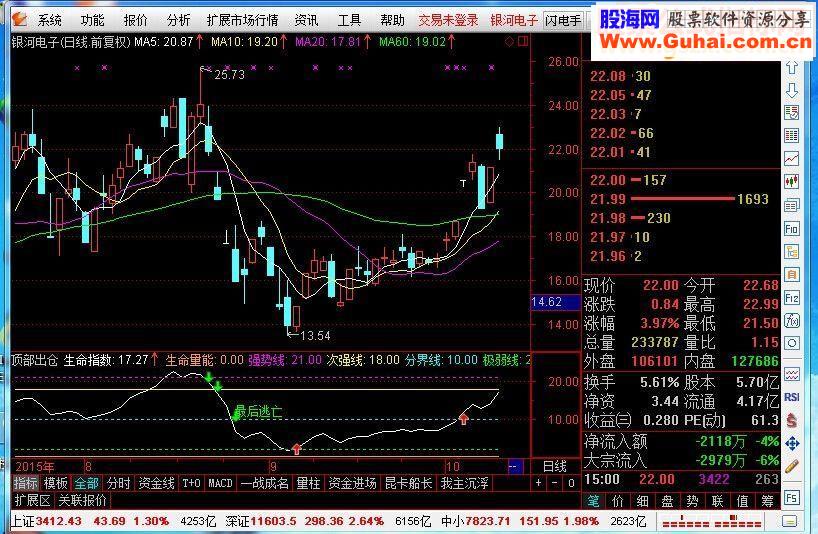Select the 资金线 indicator tab

[x=157, y=483]
